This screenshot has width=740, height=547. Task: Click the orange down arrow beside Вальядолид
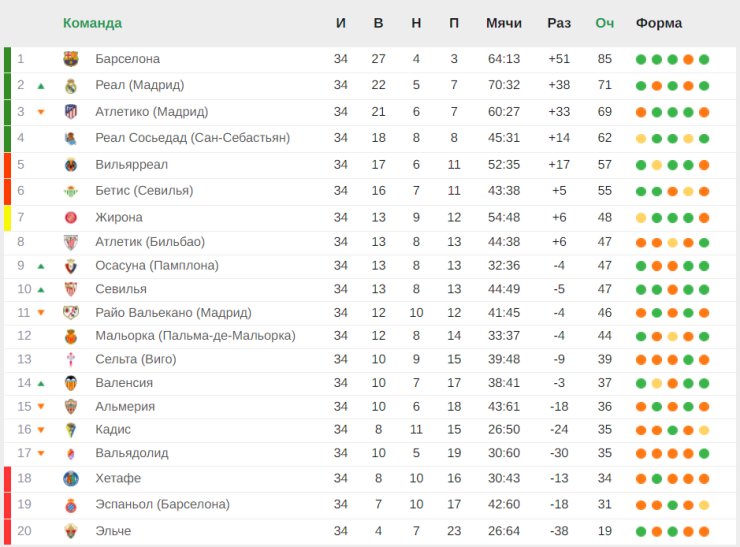(x=41, y=454)
